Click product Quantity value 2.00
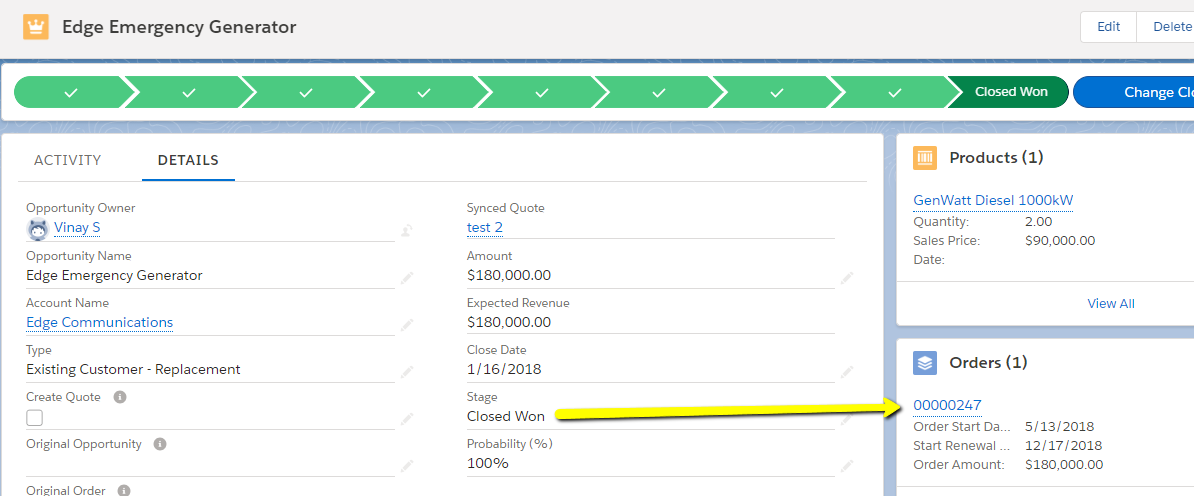1194x496 pixels. (1039, 222)
